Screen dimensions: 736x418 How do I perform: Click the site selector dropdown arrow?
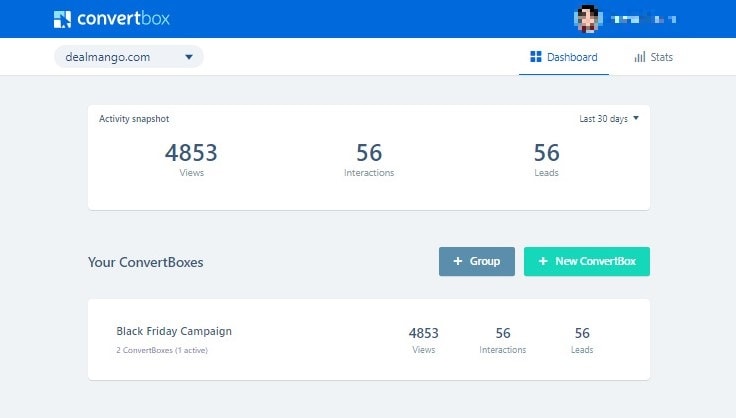coord(189,57)
